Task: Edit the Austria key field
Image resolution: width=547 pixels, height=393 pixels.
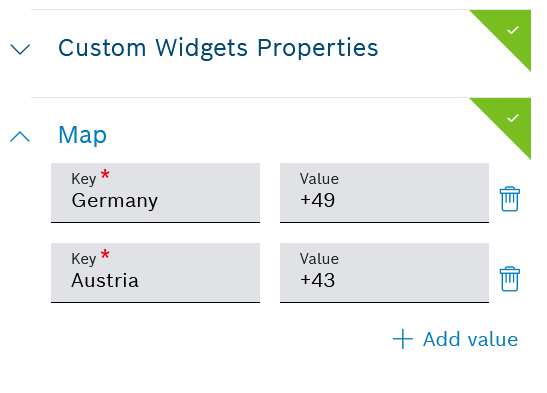Action: pos(155,273)
